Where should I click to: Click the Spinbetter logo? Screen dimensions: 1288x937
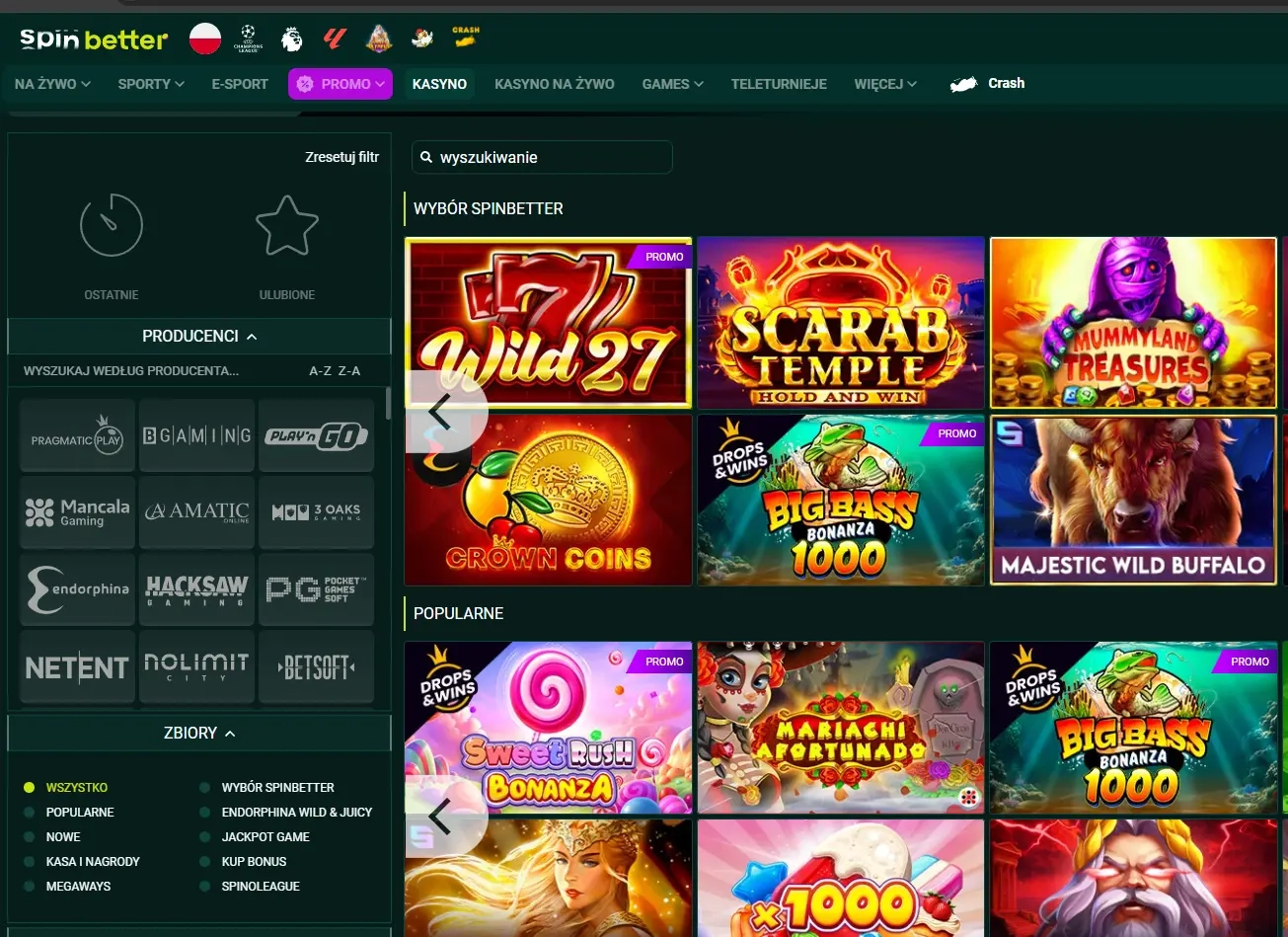coord(94,39)
